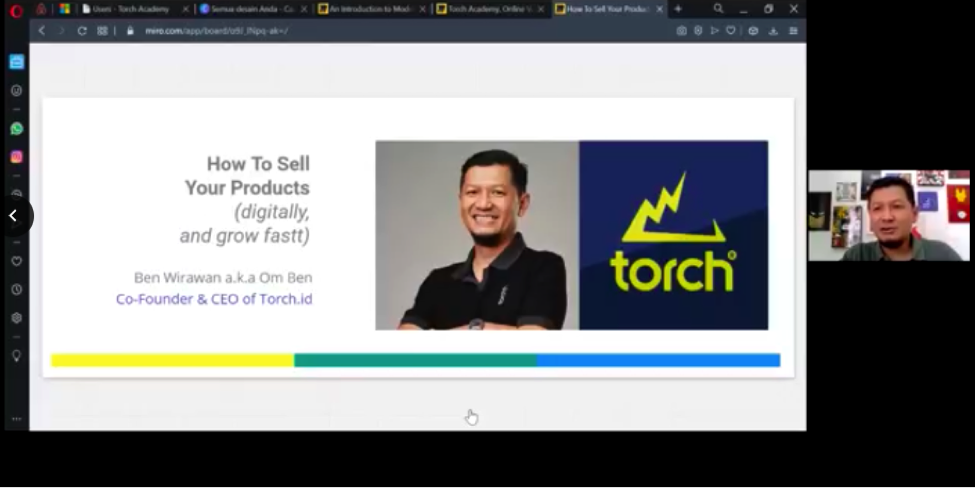Open bookmarks heart in the sidebar
The height and width of the screenshot is (488, 975).
tap(17, 261)
